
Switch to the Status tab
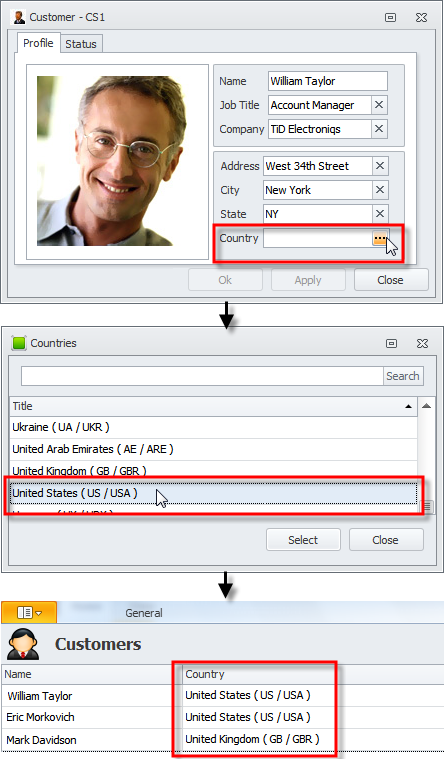coord(81,44)
